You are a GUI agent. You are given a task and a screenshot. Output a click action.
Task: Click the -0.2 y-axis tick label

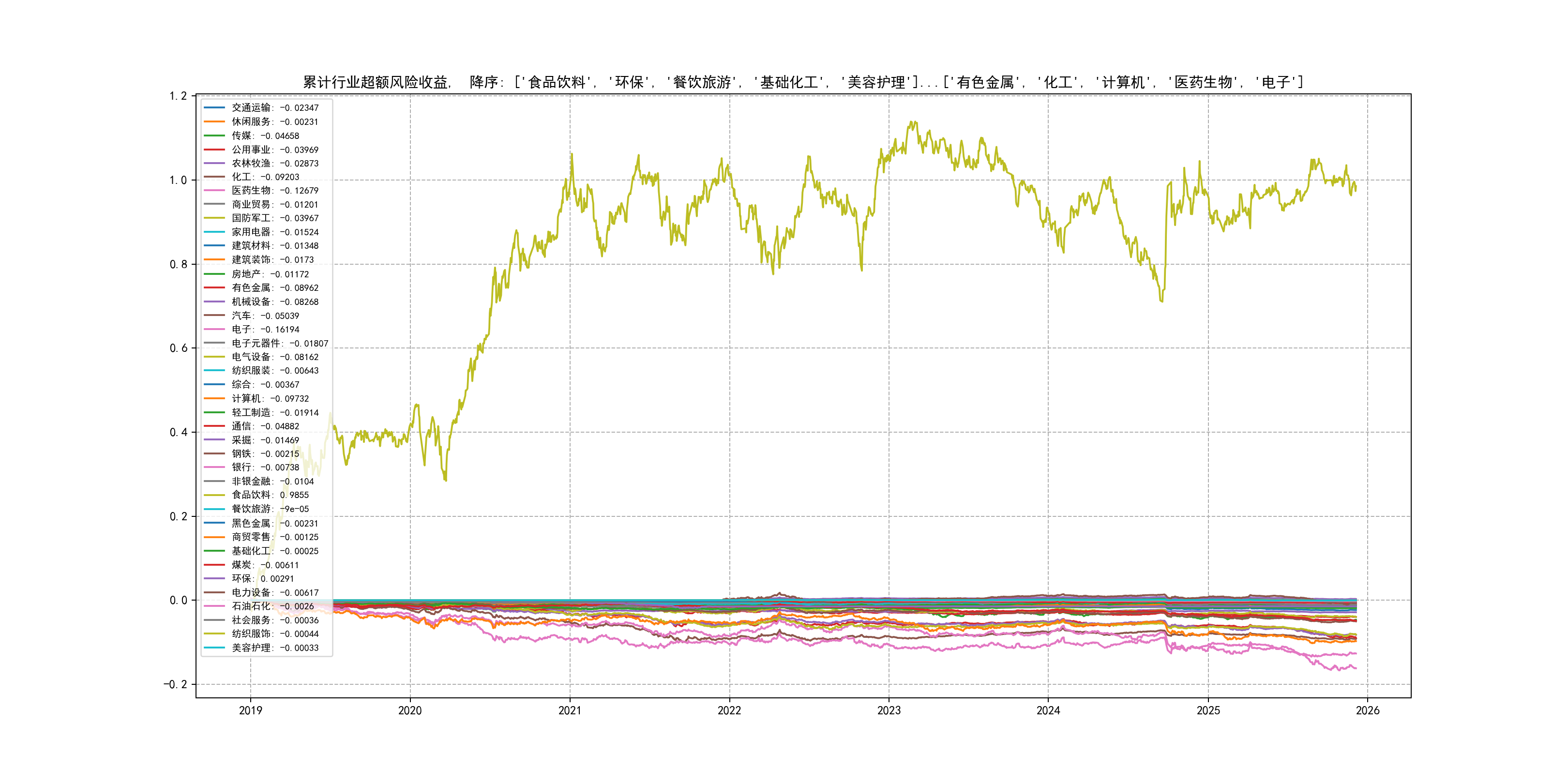(175, 684)
